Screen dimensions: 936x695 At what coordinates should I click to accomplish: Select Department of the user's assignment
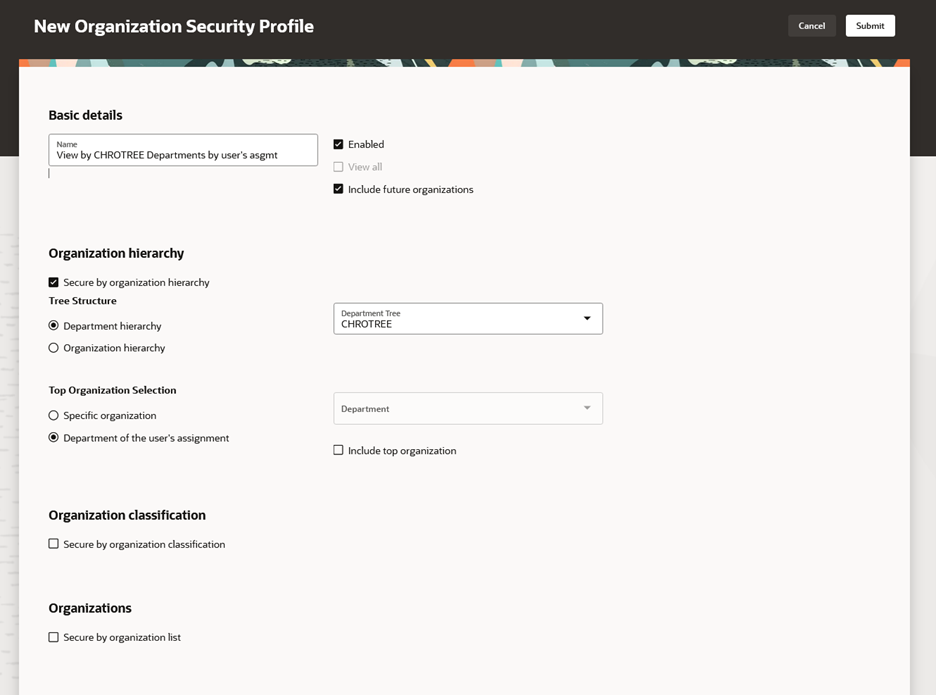point(54,438)
